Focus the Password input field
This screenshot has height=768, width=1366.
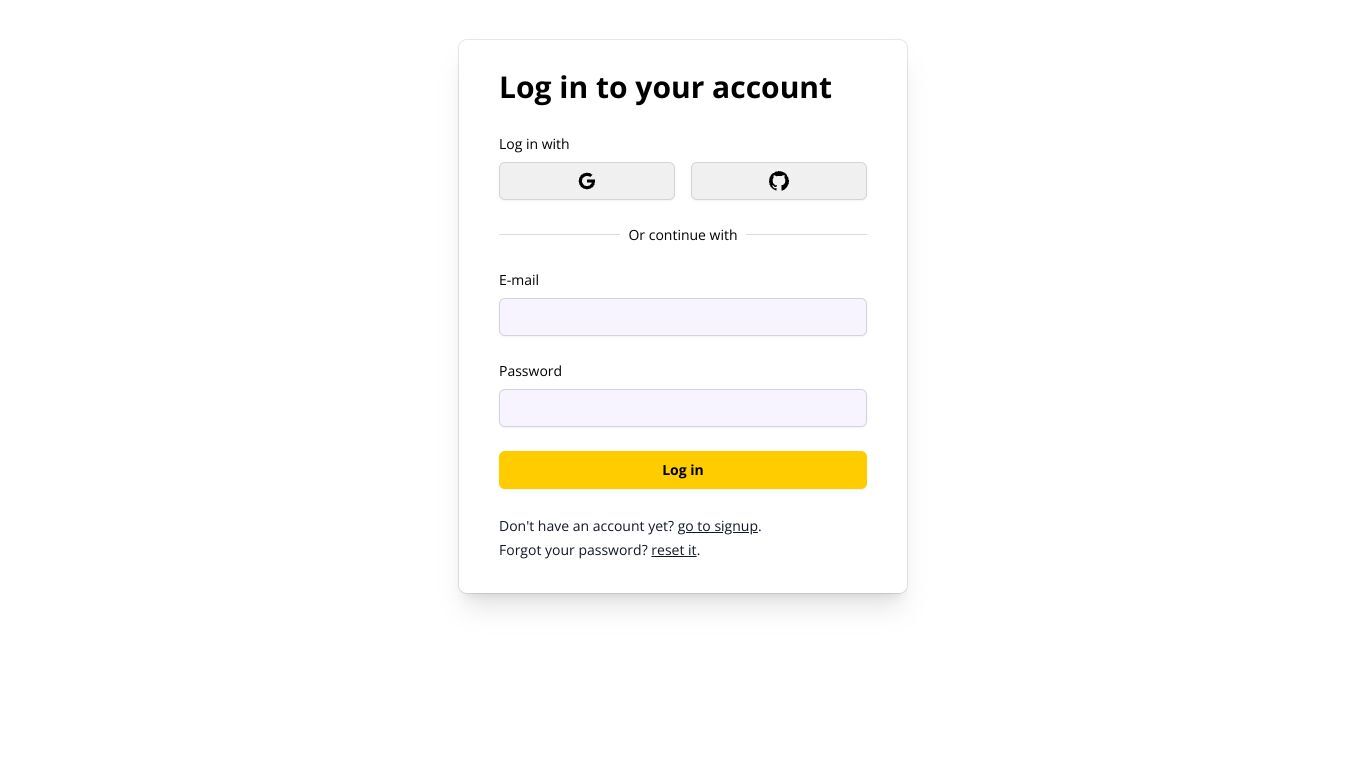(x=683, y=408)
